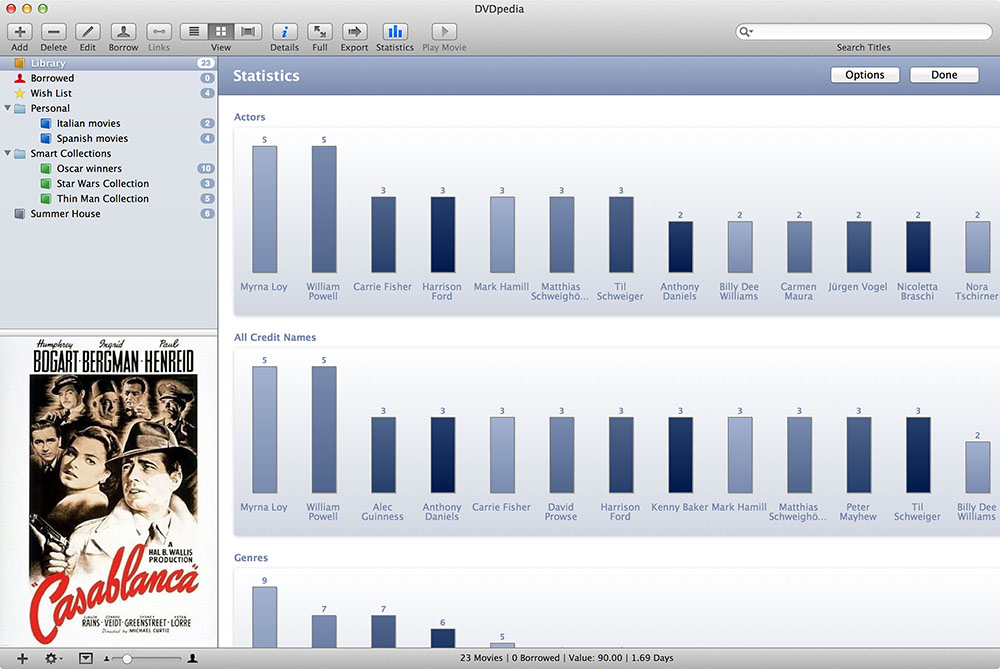
Task: Open the search magnifier dropdown
Action: (x=746, y=31)
